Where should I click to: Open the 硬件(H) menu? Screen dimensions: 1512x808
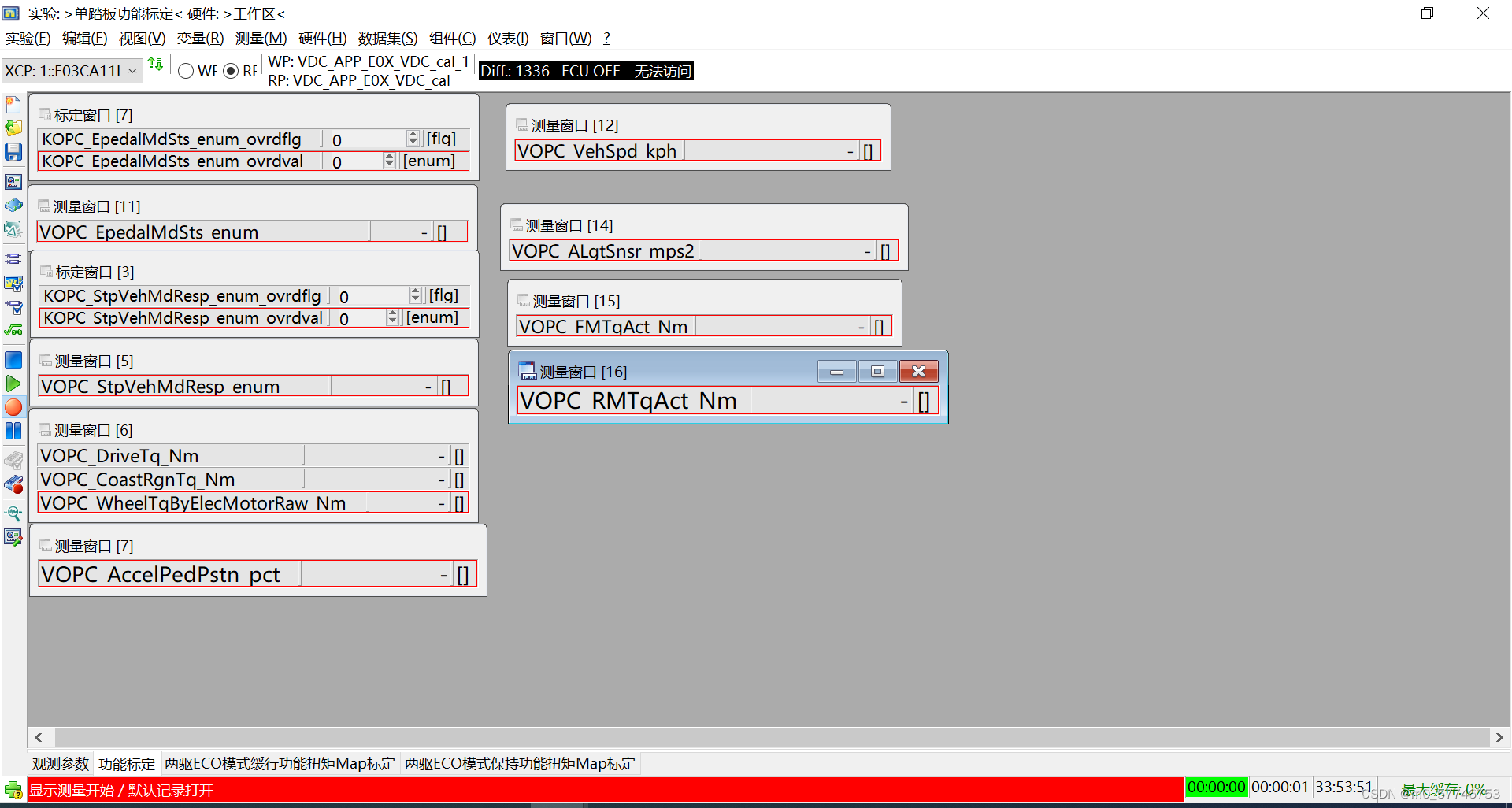(x=322, y=39)
